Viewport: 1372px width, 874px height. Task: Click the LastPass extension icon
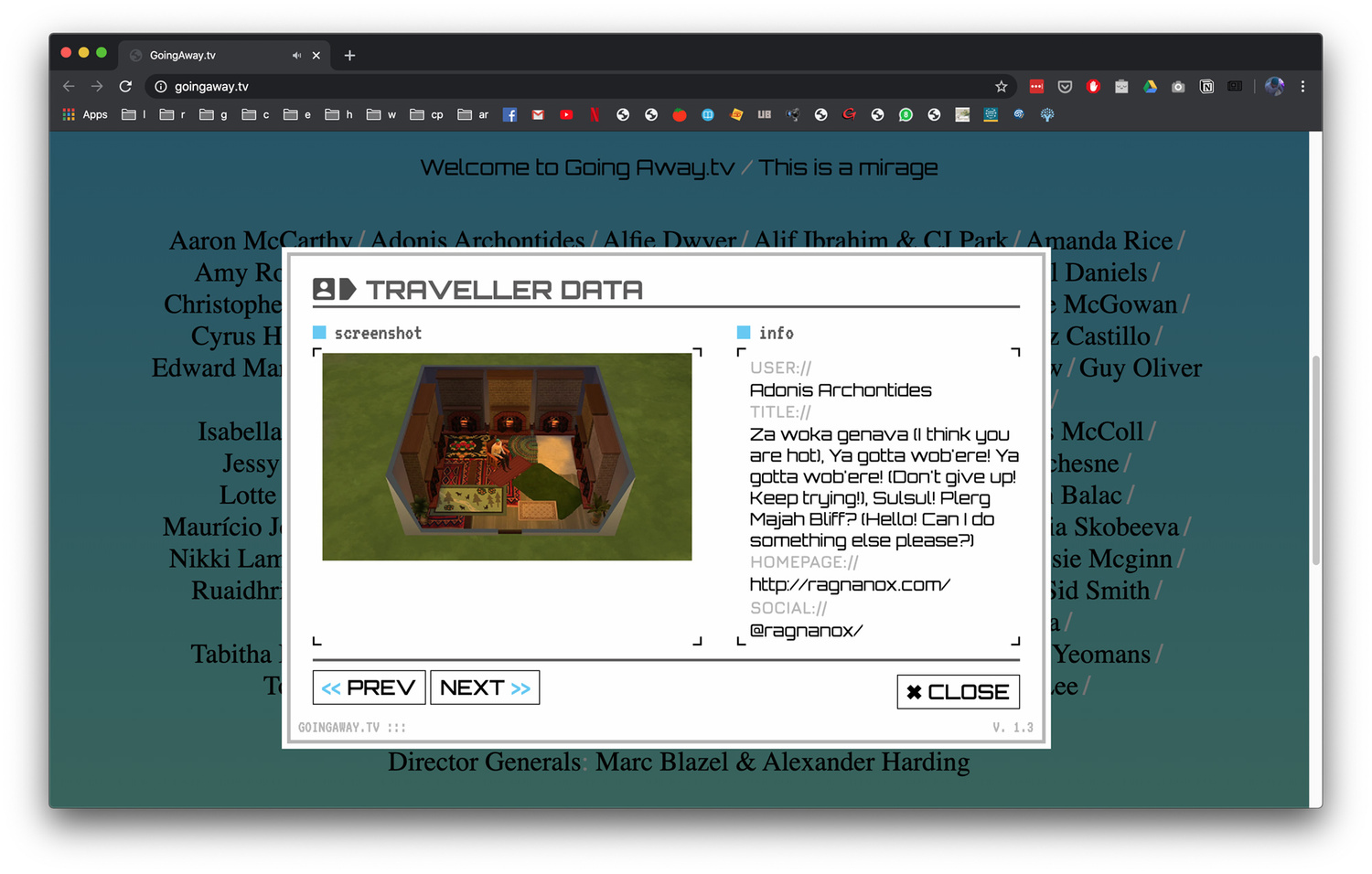pyautogui.click(x=1036, y=87)
